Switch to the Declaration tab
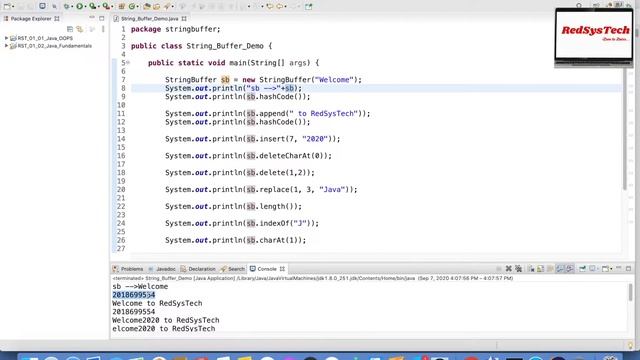This screenshot has width=640, height=360. click(x=198, y=269)
